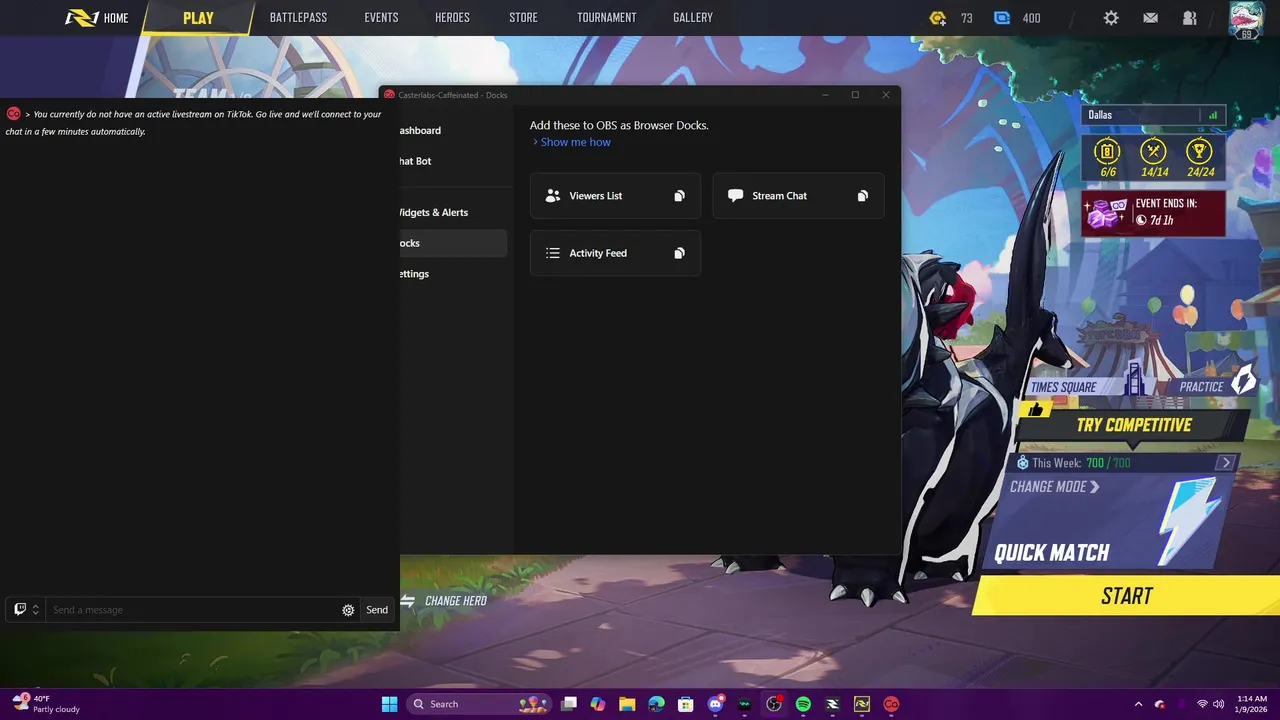Open File Explorer from the taskbar
1280x720 pixels.
pyautogui.click(x=627, y=704)
